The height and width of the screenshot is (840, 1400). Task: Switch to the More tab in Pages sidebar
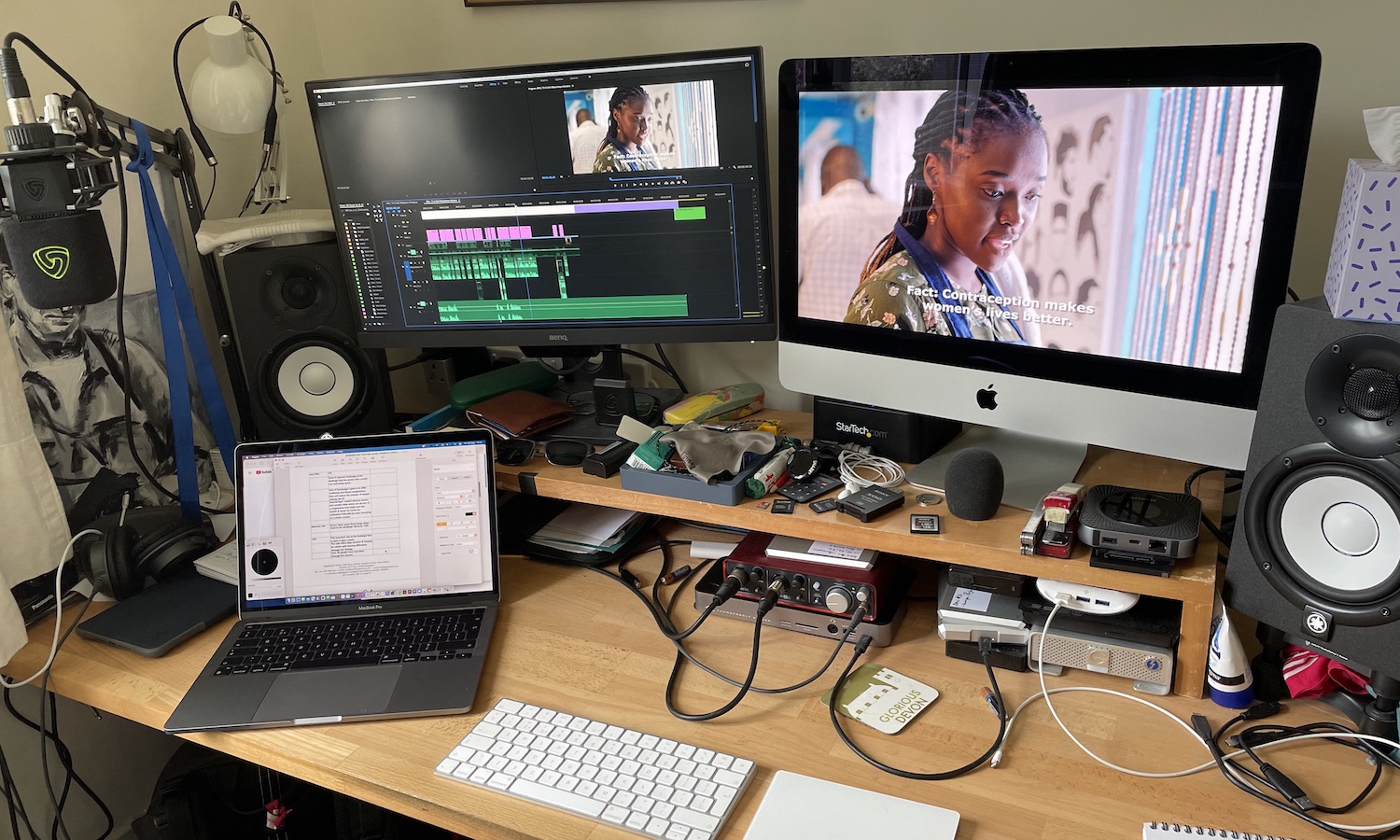point(467,477)
